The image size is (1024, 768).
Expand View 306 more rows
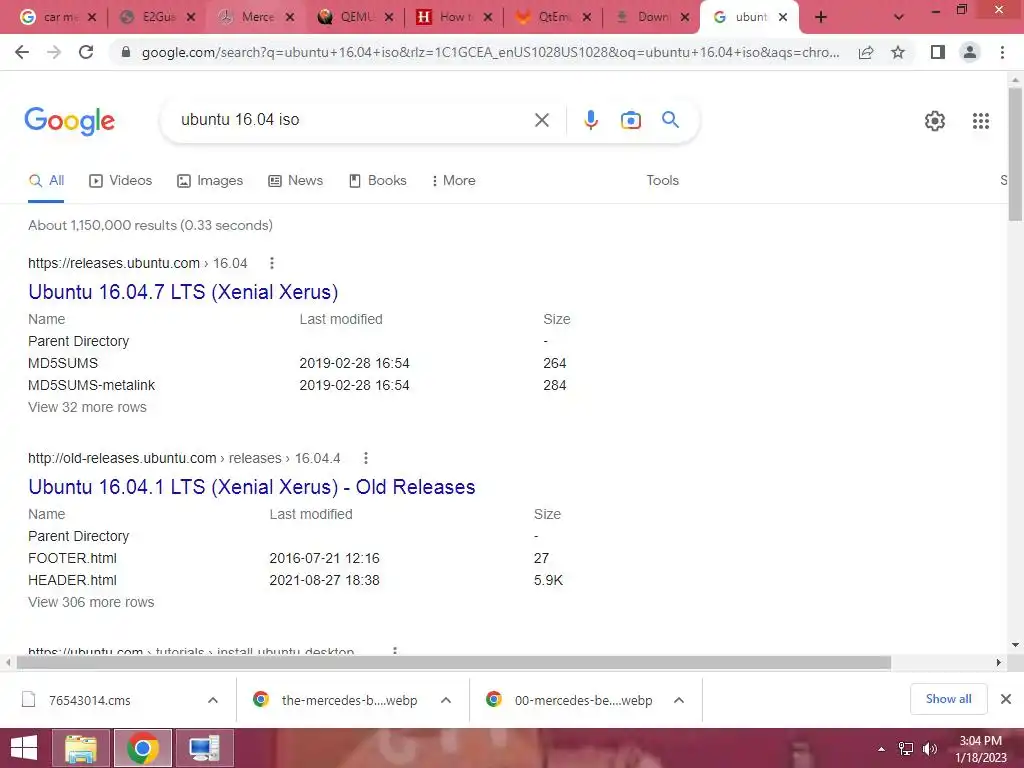tap(91, 602)
